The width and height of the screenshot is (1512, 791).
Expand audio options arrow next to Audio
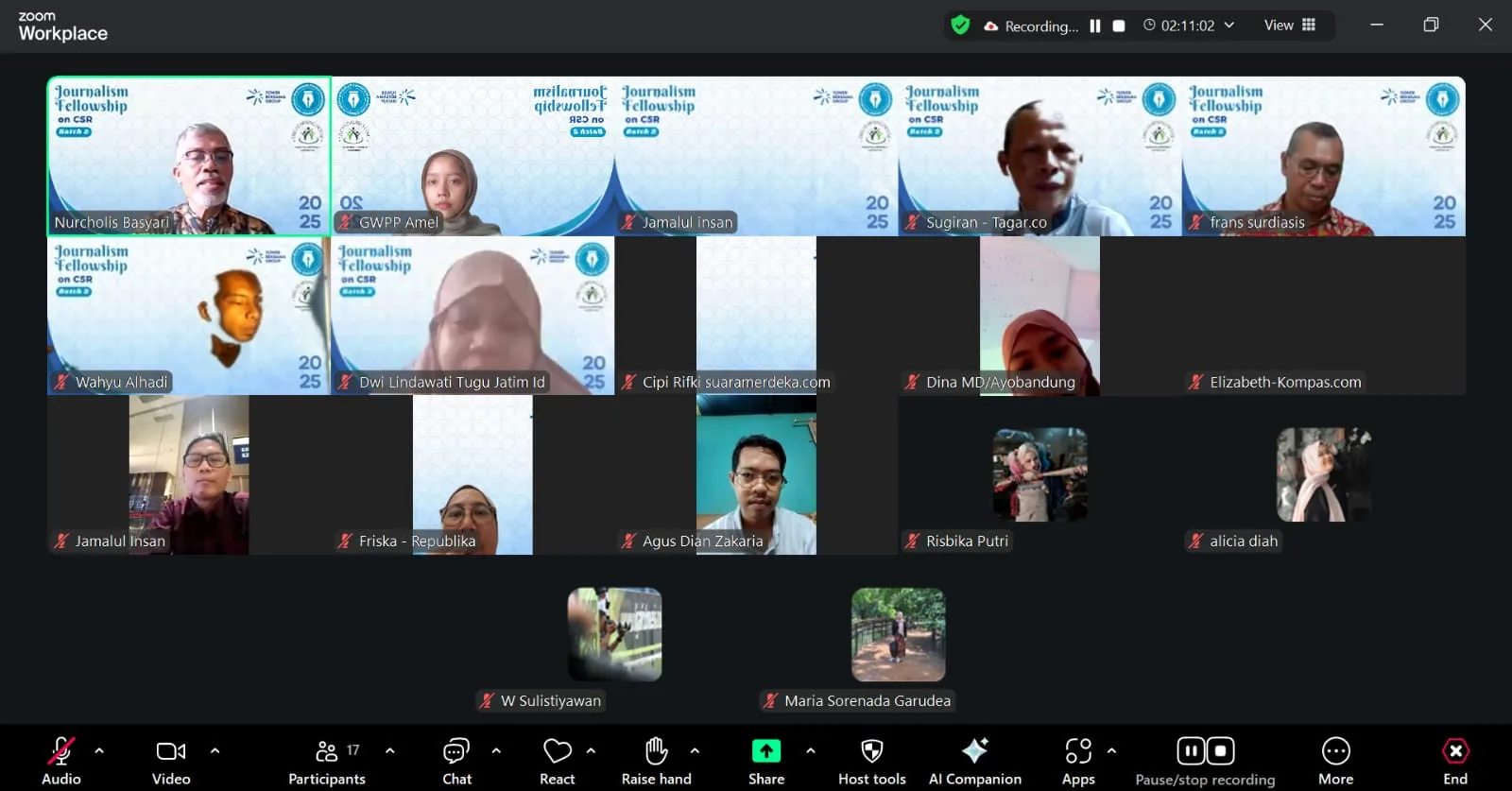click(x=99, y=751)
